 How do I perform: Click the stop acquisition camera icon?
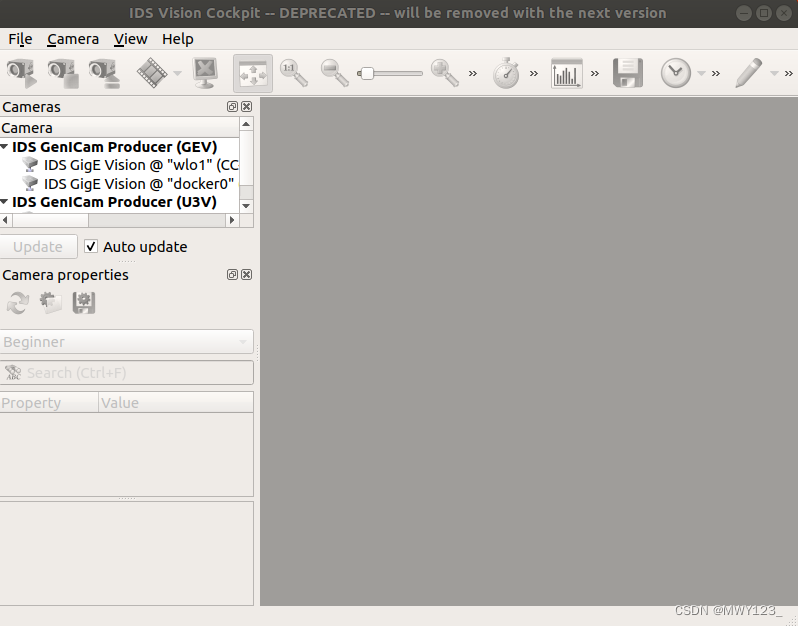pos(63,73)
